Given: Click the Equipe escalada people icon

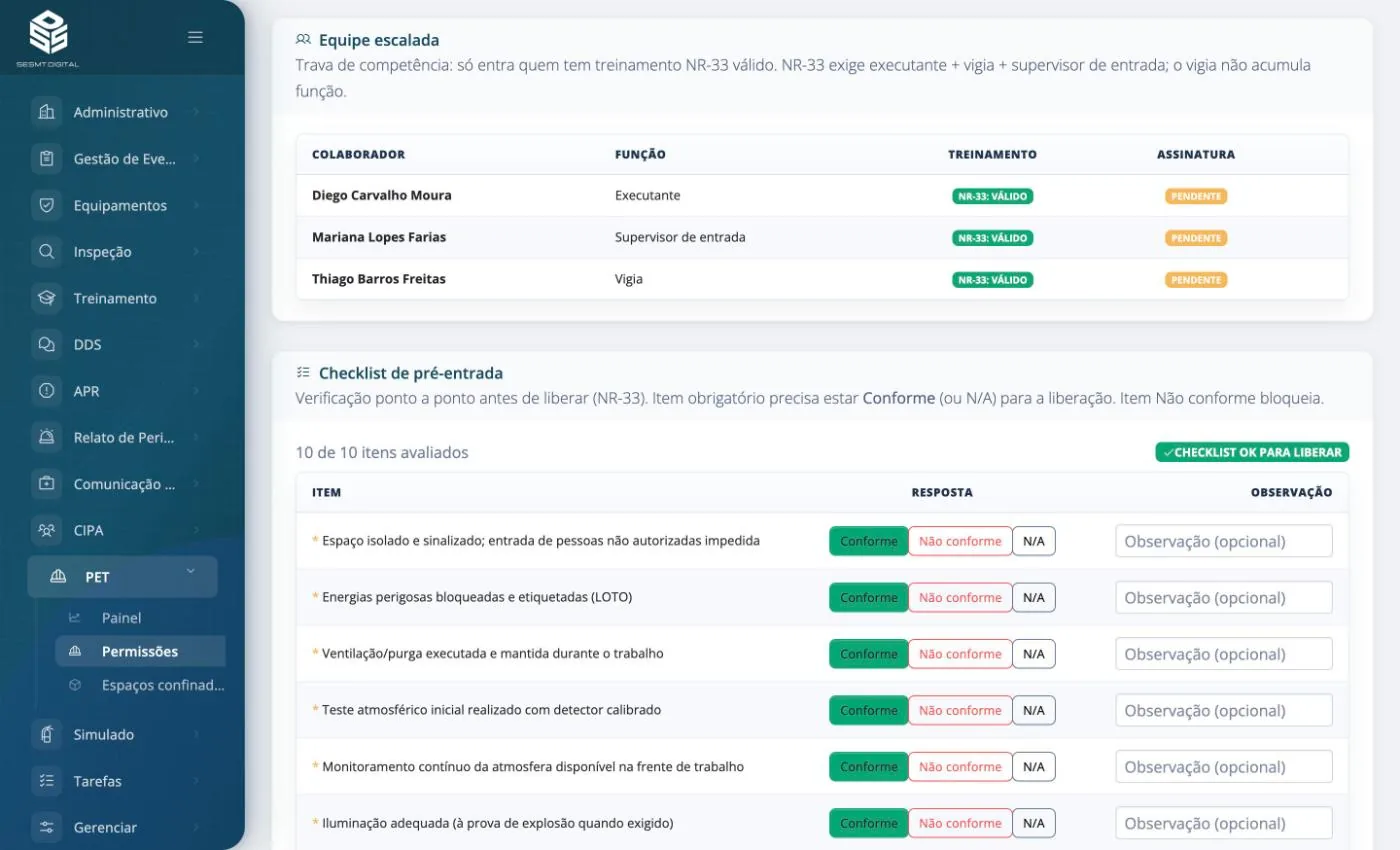Looking at the screenshot, I should [x=303, y=40].
